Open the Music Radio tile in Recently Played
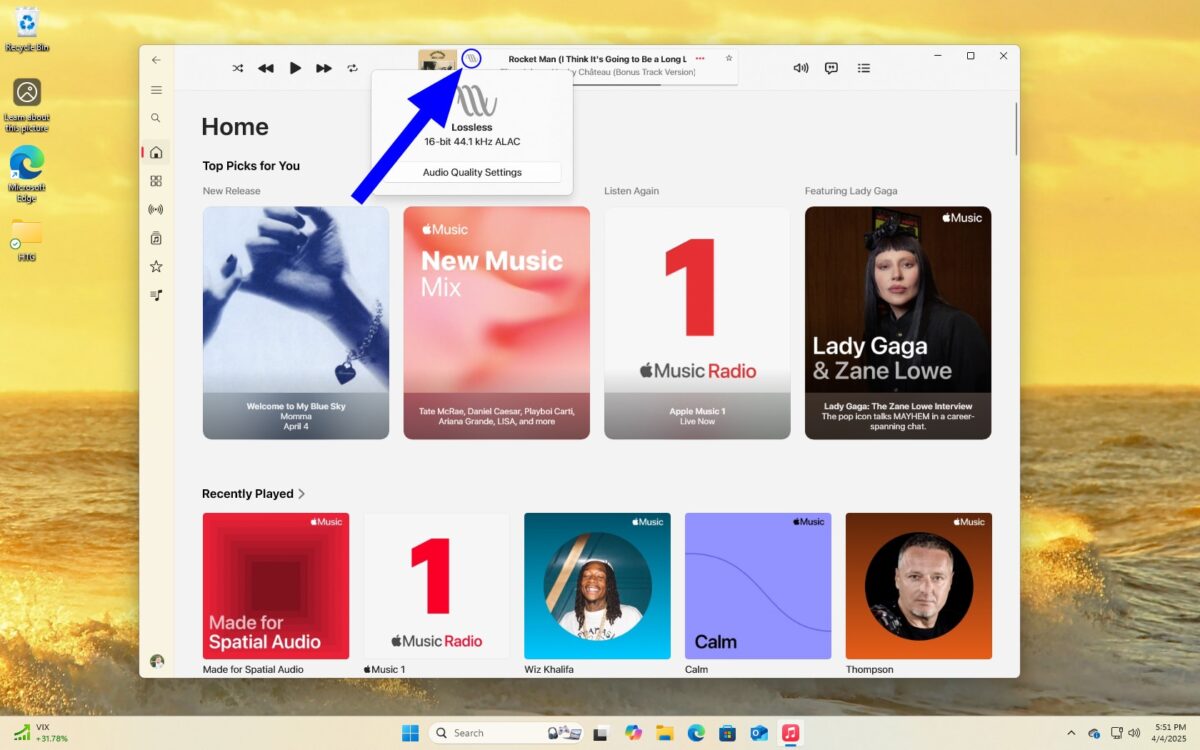 (436, 586)
